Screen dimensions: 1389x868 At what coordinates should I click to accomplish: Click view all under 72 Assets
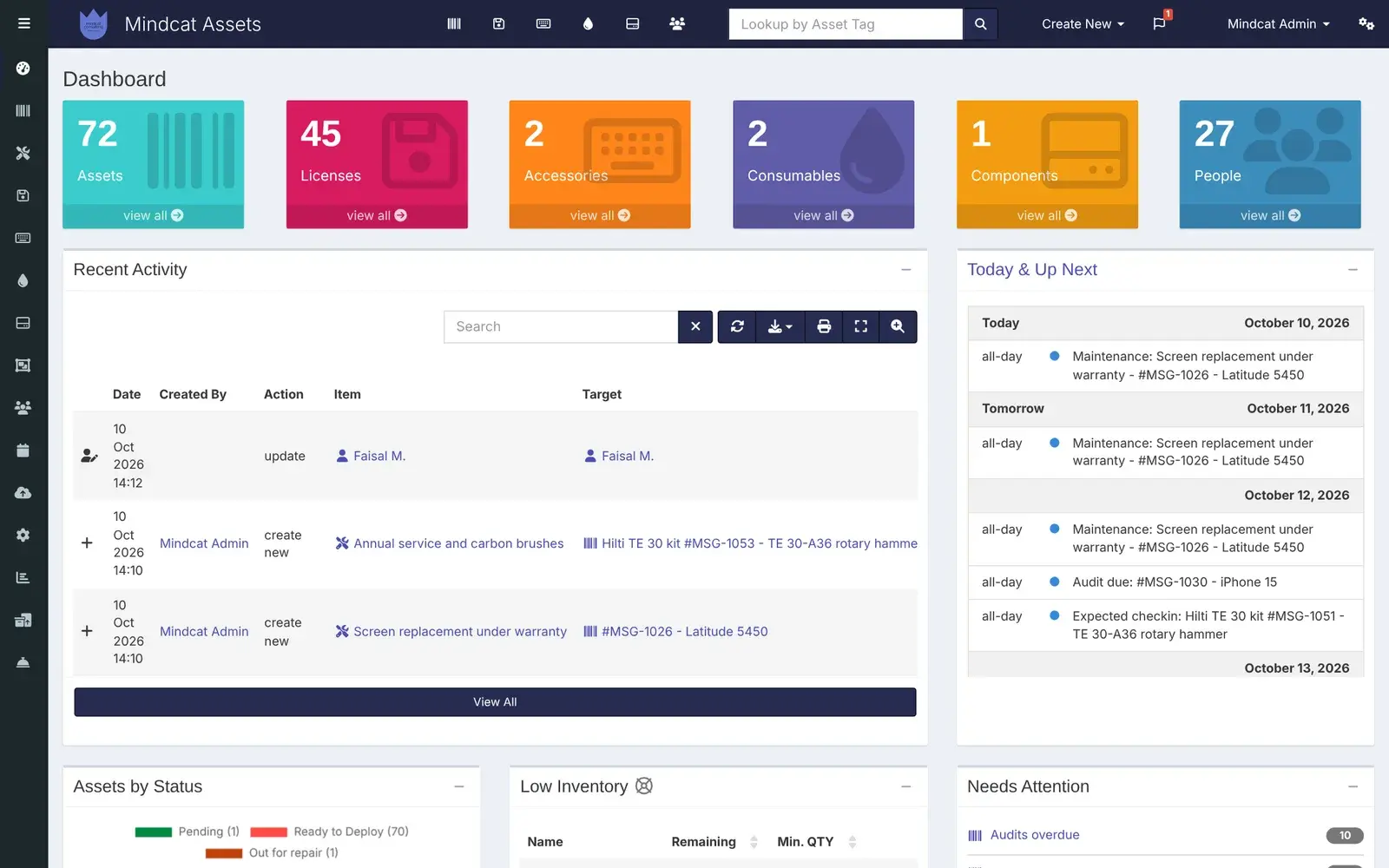pos(153,215)
